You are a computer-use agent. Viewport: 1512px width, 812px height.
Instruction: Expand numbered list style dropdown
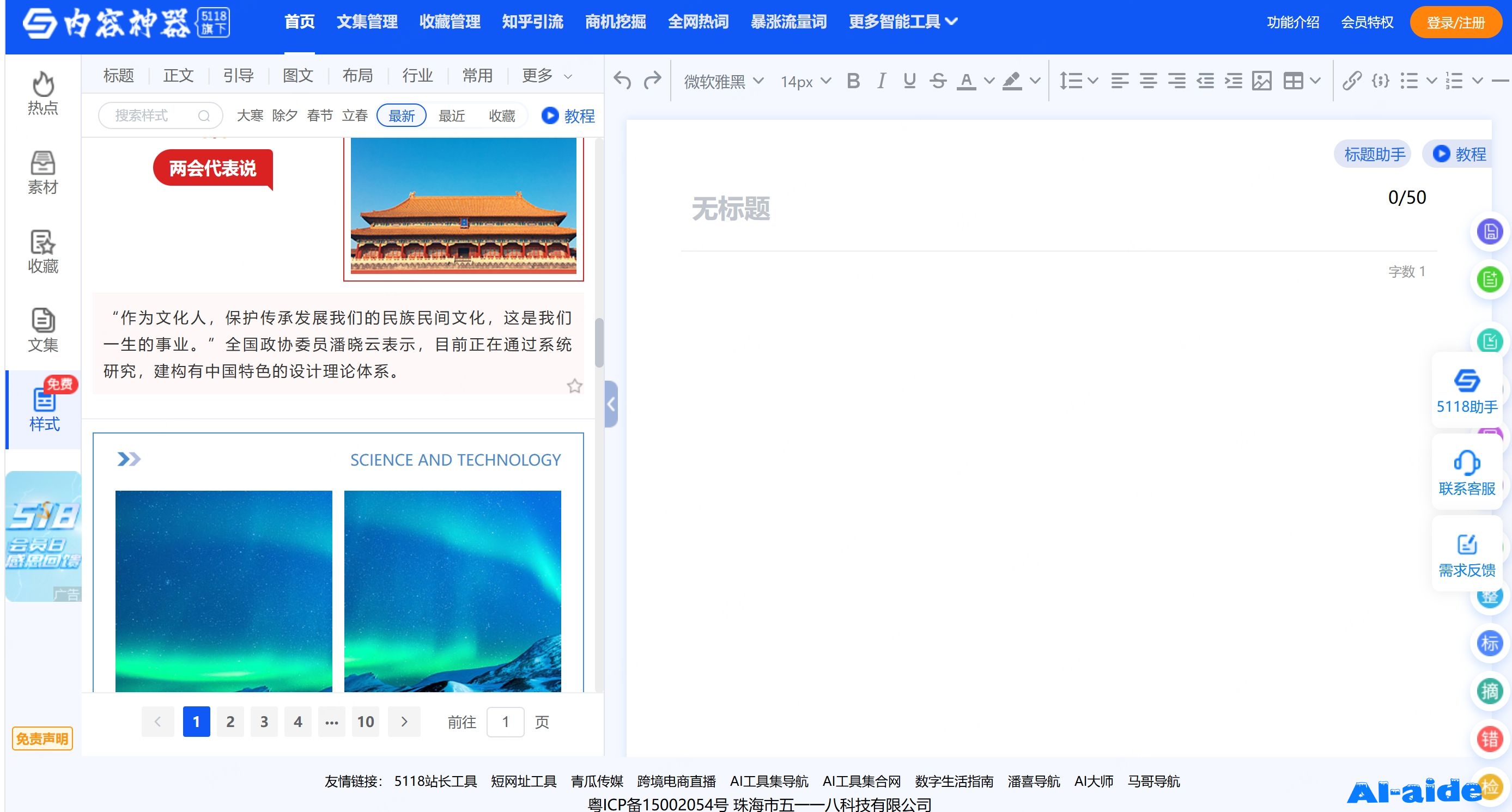(1477, 81)
